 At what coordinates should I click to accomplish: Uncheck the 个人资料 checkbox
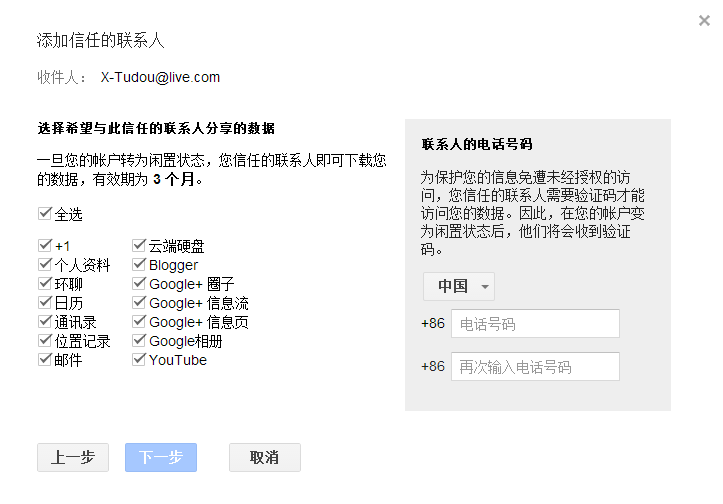point(44,265)
